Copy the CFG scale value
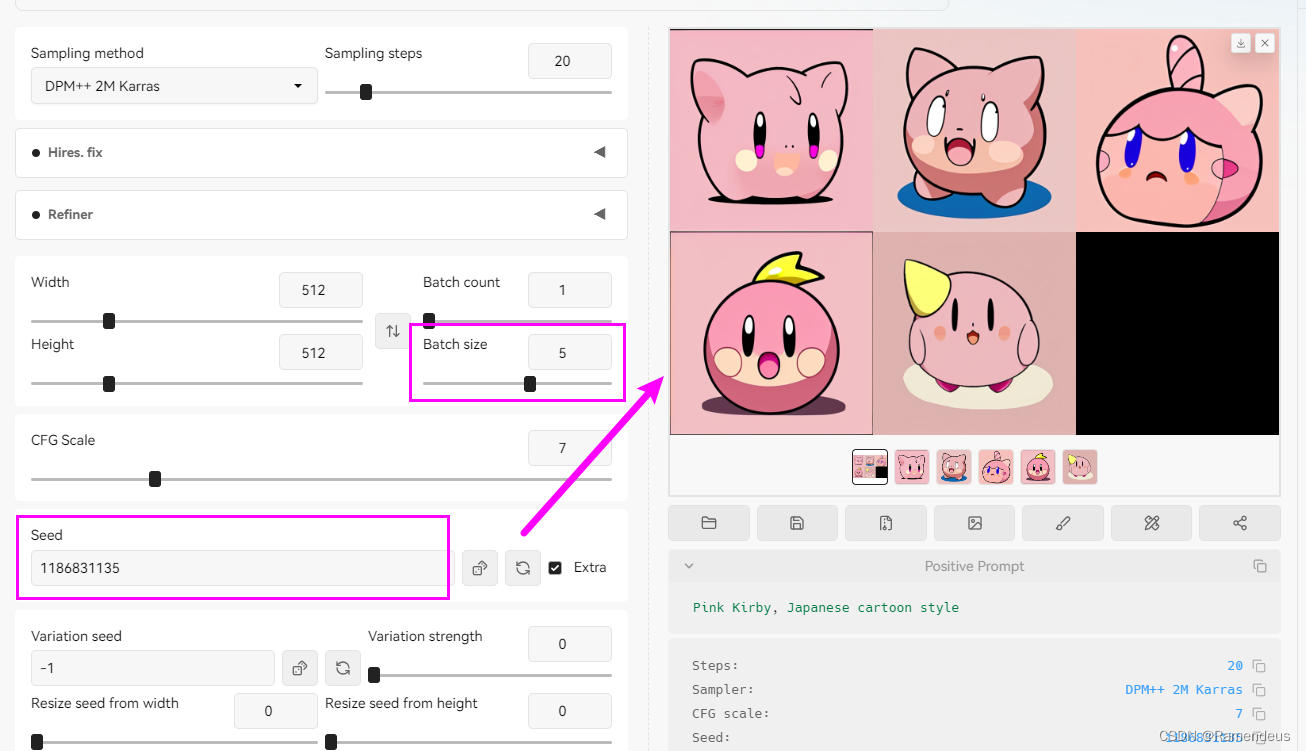1306x751 pixels. [1260, 714]
